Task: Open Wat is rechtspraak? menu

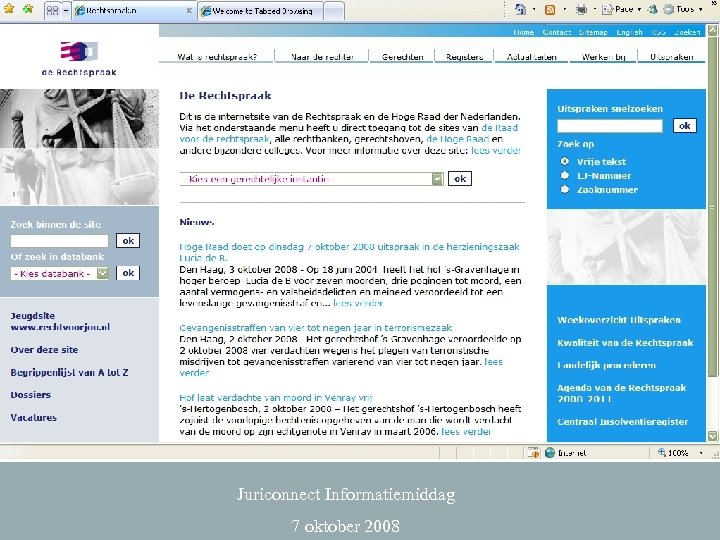Action: 217,57
